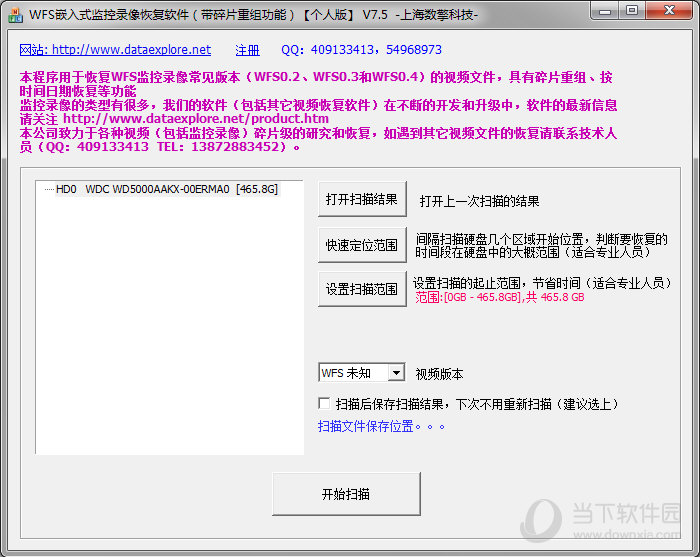700x557 pixels.
Task: Start scanning with the 开始扫描 button
Action: coord(345,494)
